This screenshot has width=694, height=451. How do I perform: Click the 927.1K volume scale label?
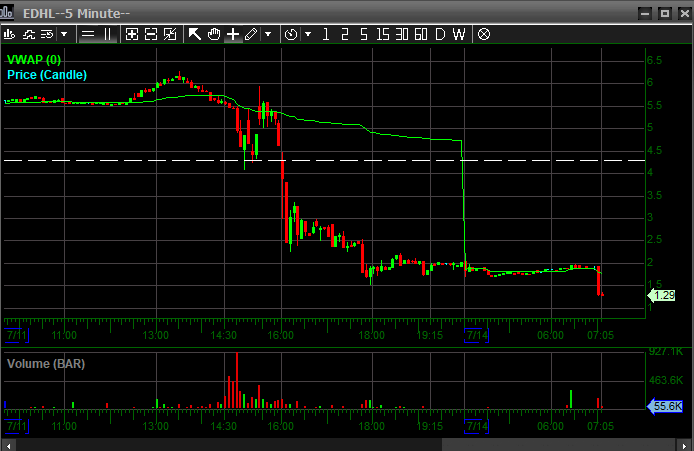pyautogui.click(x=666, y=352)
